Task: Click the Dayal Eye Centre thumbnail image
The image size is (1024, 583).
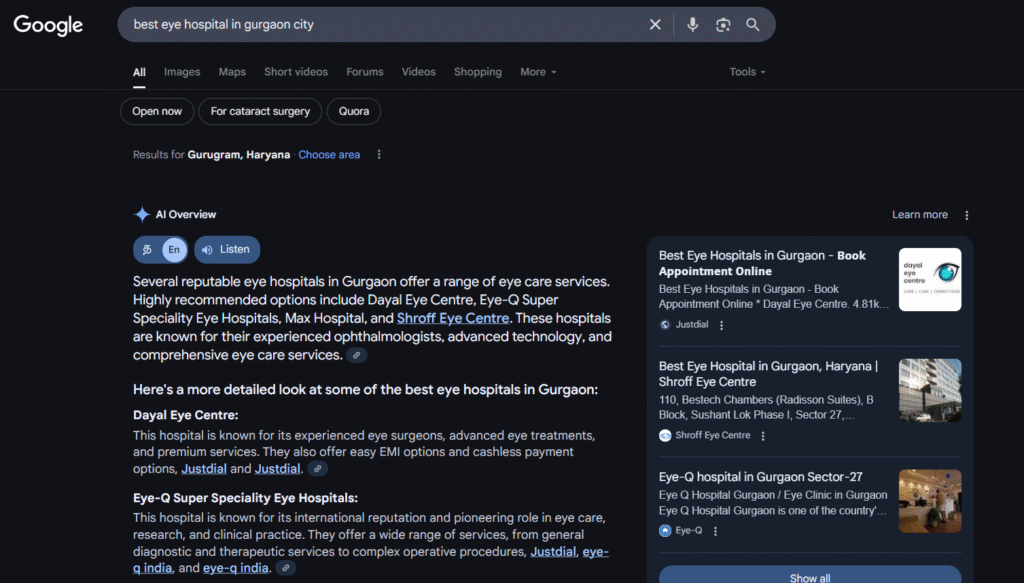Action: [x=929, y=279]
